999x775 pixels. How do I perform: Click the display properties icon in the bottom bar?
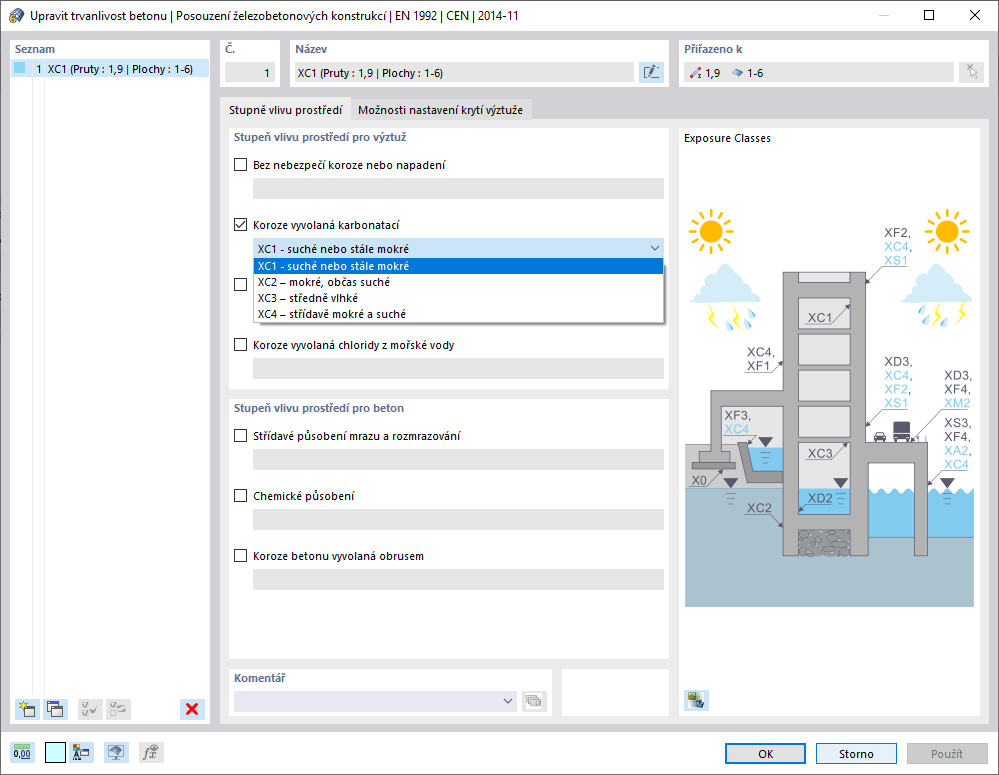[x=82, y=753]
